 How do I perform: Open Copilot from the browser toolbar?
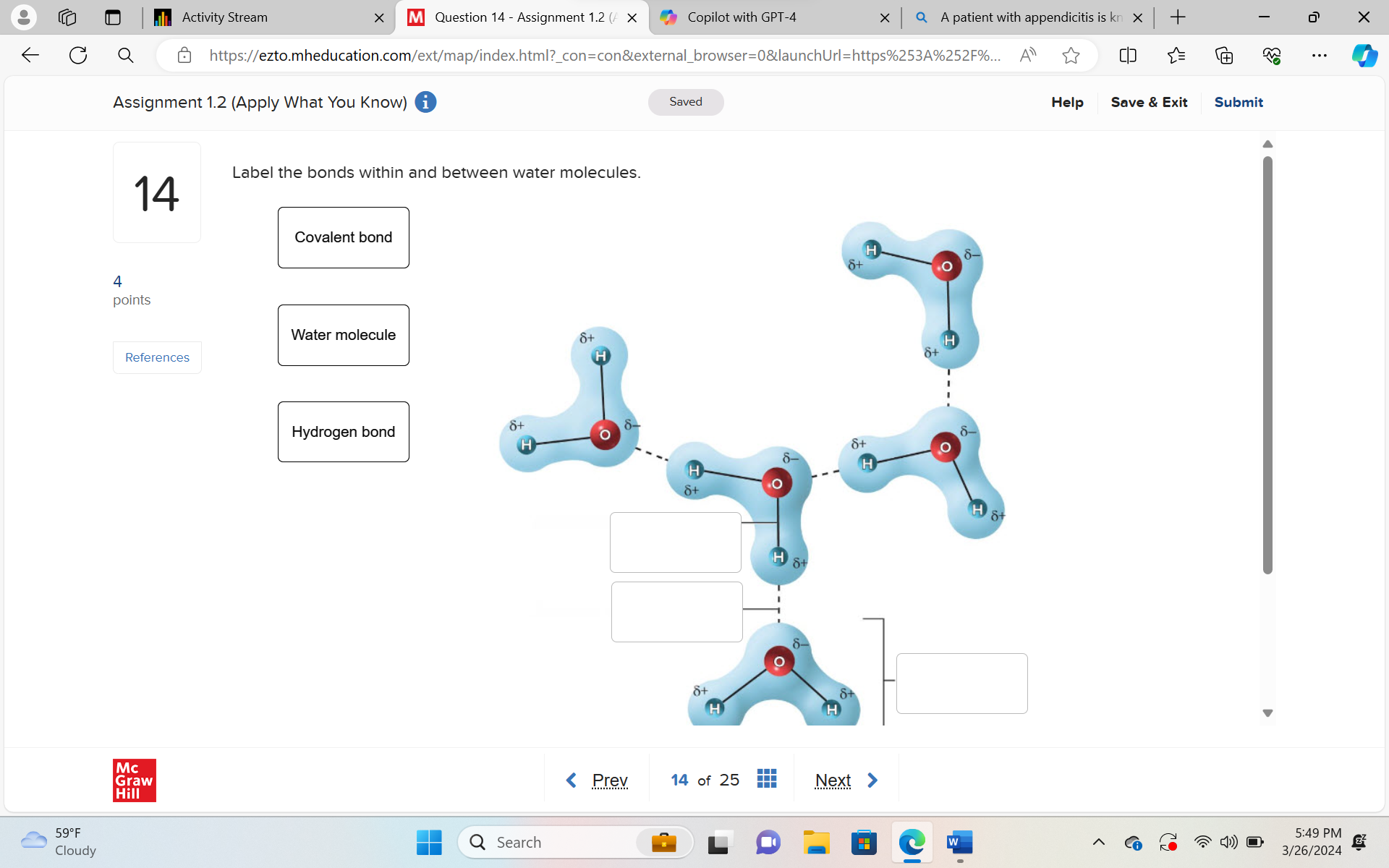point(1364,55)
